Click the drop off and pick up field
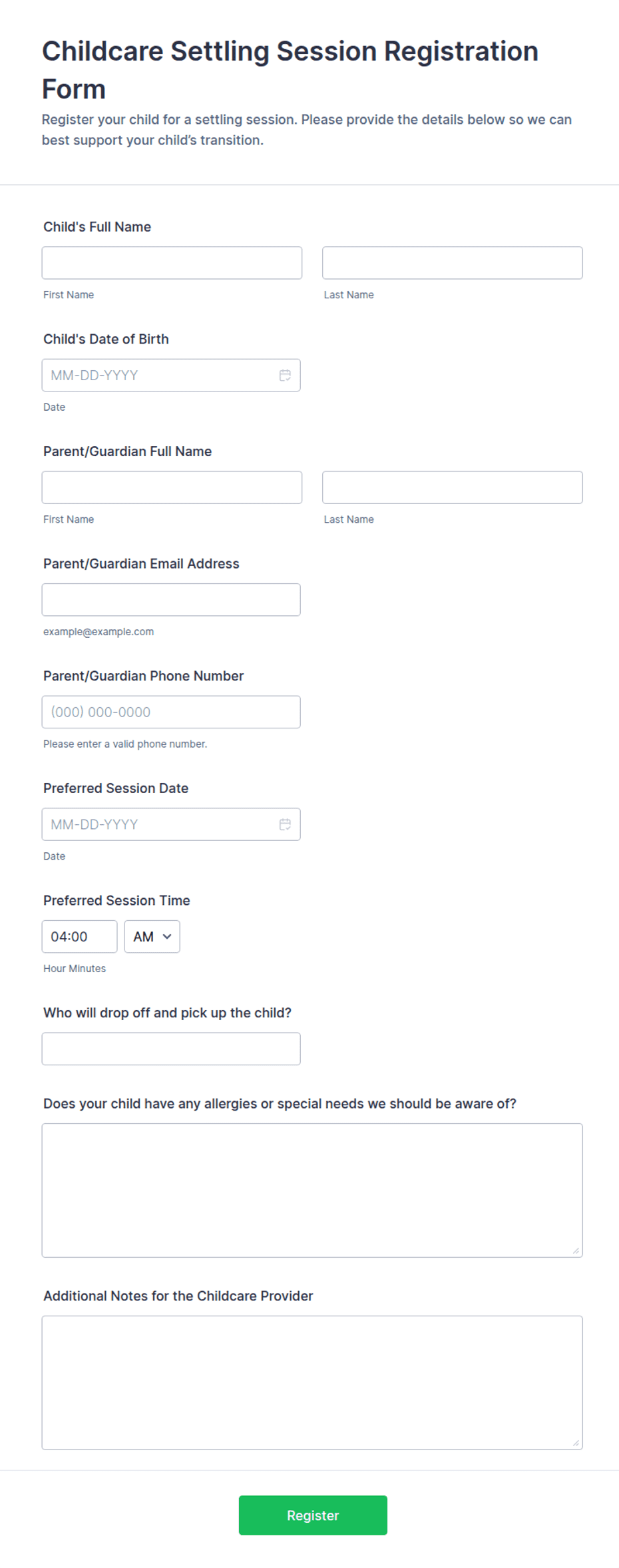The image size is (619, 1568). pos(171,1049)
